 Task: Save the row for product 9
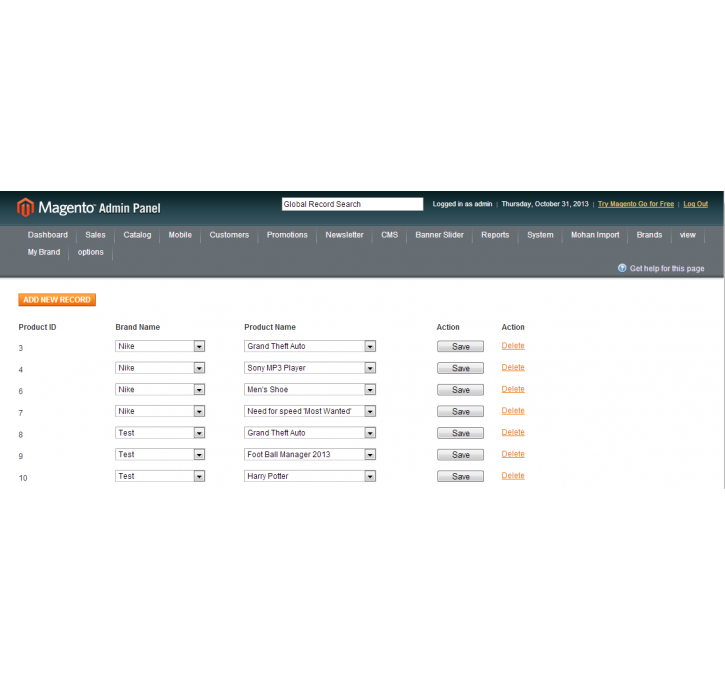[x=461, y=455]
